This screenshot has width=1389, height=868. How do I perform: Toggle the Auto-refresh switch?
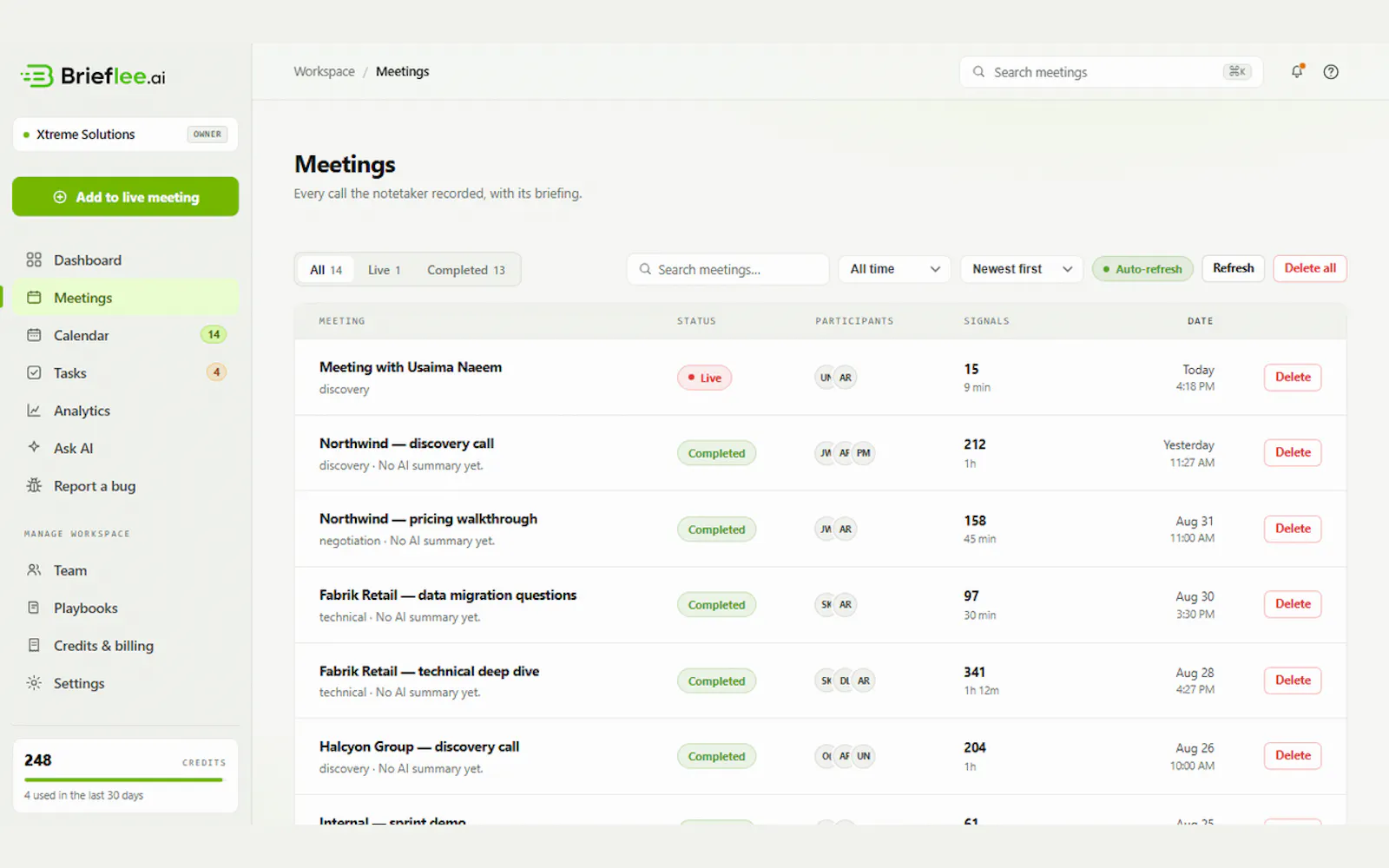point(1142,269)
